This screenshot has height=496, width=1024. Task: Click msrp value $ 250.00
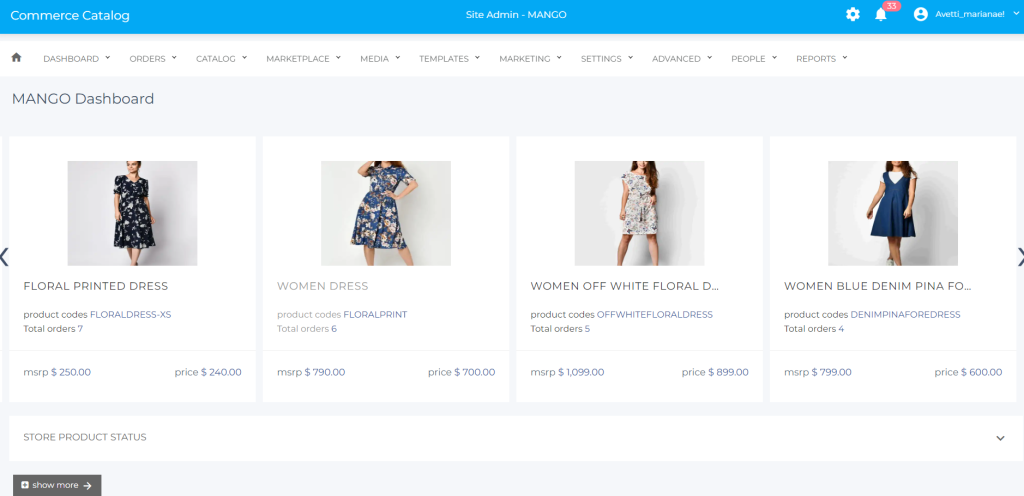point(71,372)
